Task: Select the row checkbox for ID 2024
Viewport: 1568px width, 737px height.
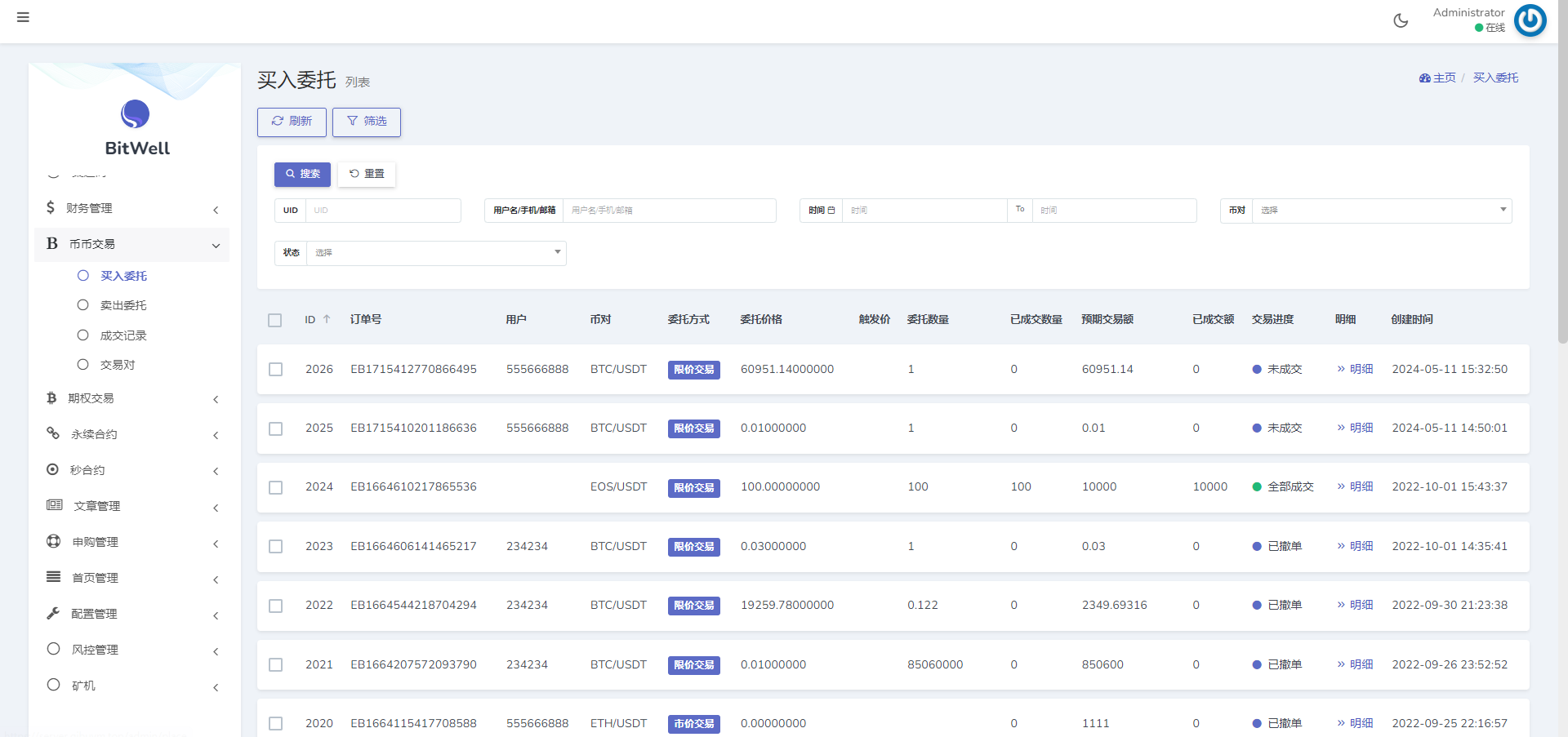Action: 276,487
